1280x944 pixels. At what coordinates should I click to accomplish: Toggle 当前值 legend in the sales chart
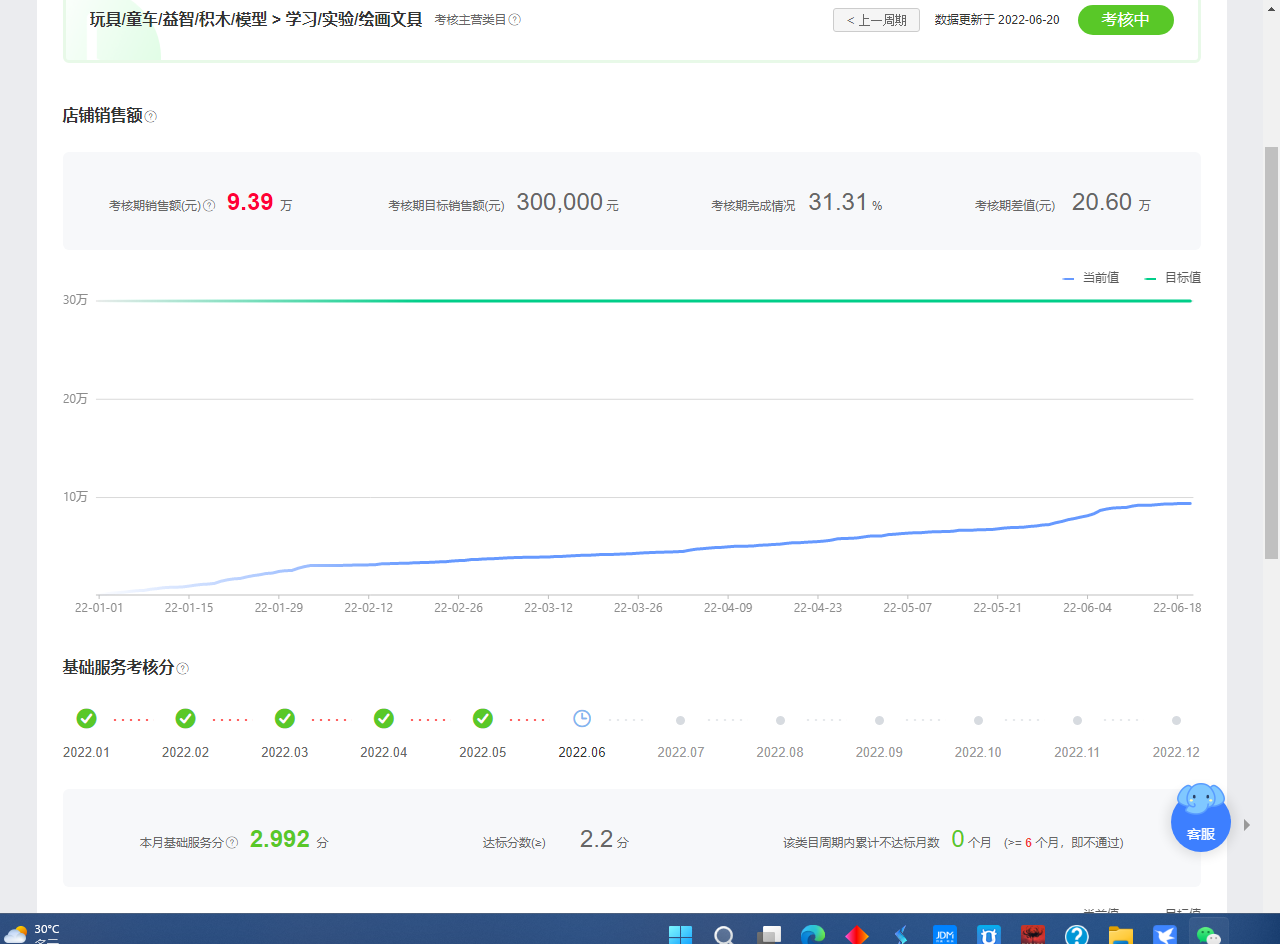point(1091,278)
